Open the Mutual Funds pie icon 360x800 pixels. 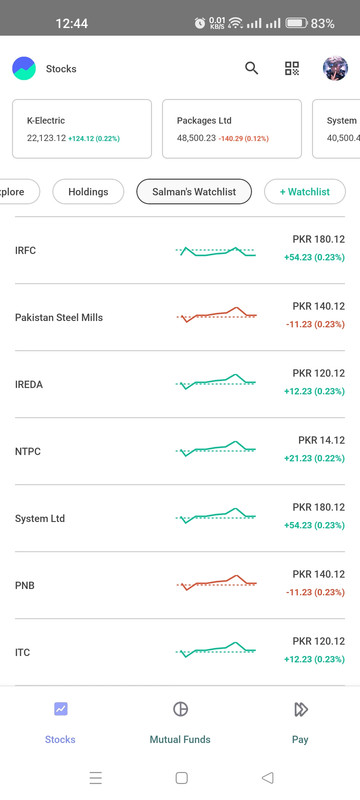181,709
